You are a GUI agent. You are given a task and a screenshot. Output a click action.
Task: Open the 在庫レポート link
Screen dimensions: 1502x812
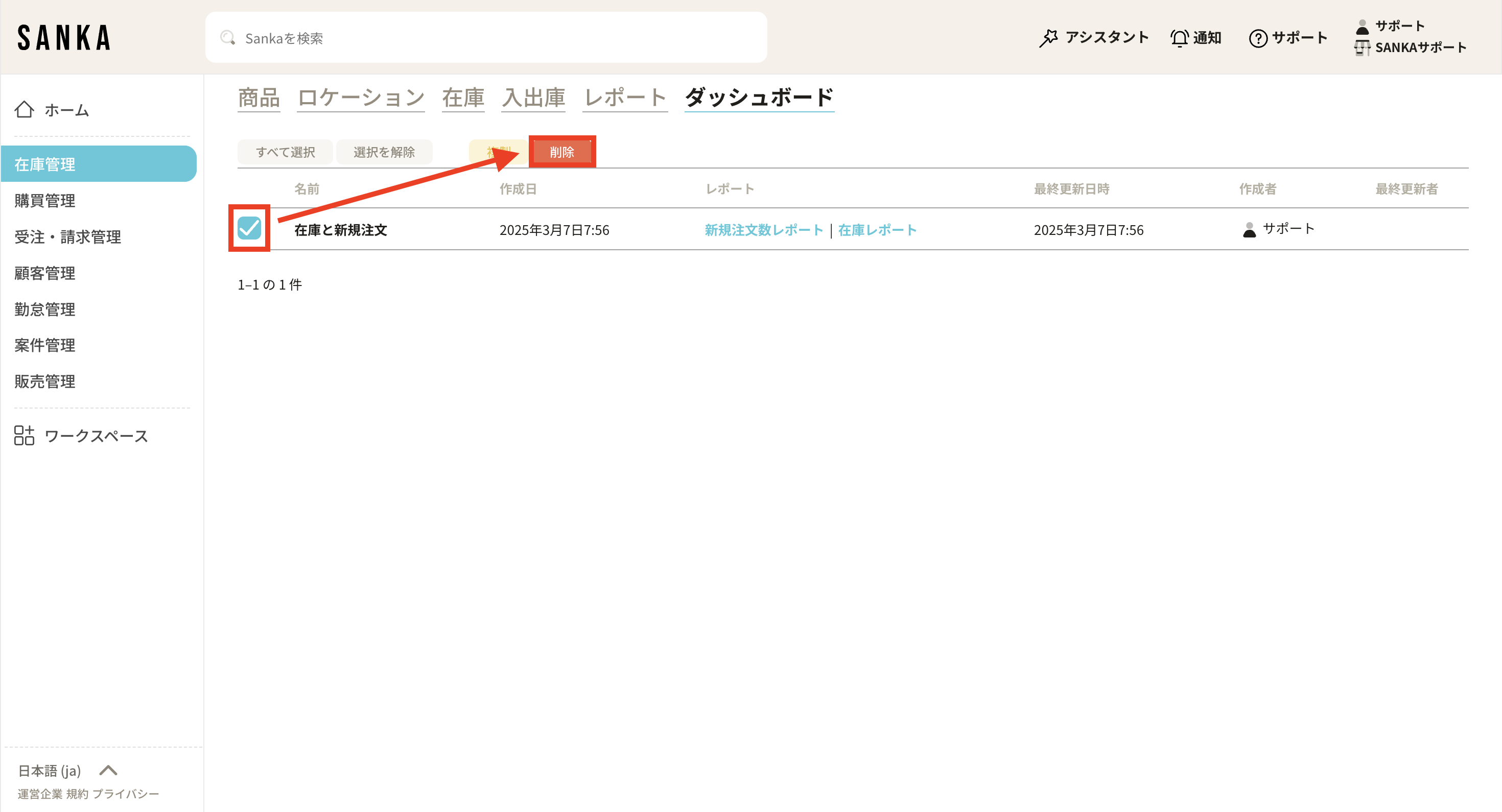(x=877, y=230)
